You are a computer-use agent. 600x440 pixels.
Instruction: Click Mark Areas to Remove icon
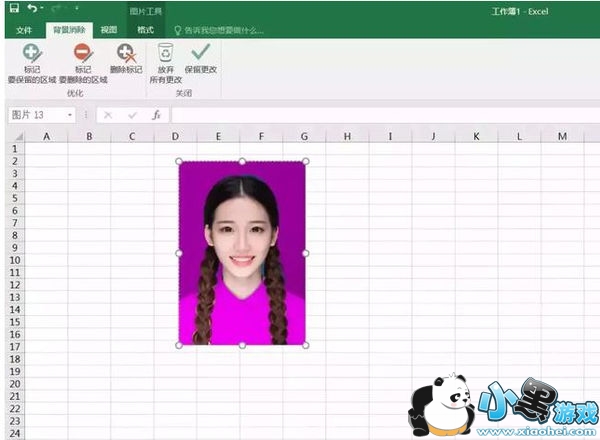coord(83,54)
